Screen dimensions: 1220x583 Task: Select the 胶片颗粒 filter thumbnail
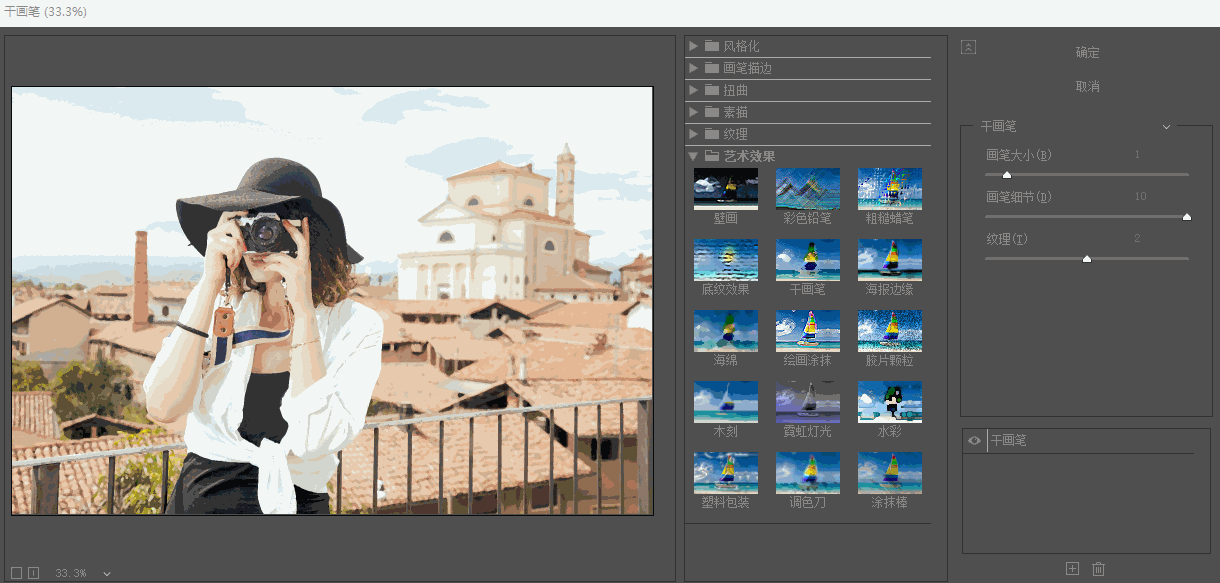(x=890, y=330)
